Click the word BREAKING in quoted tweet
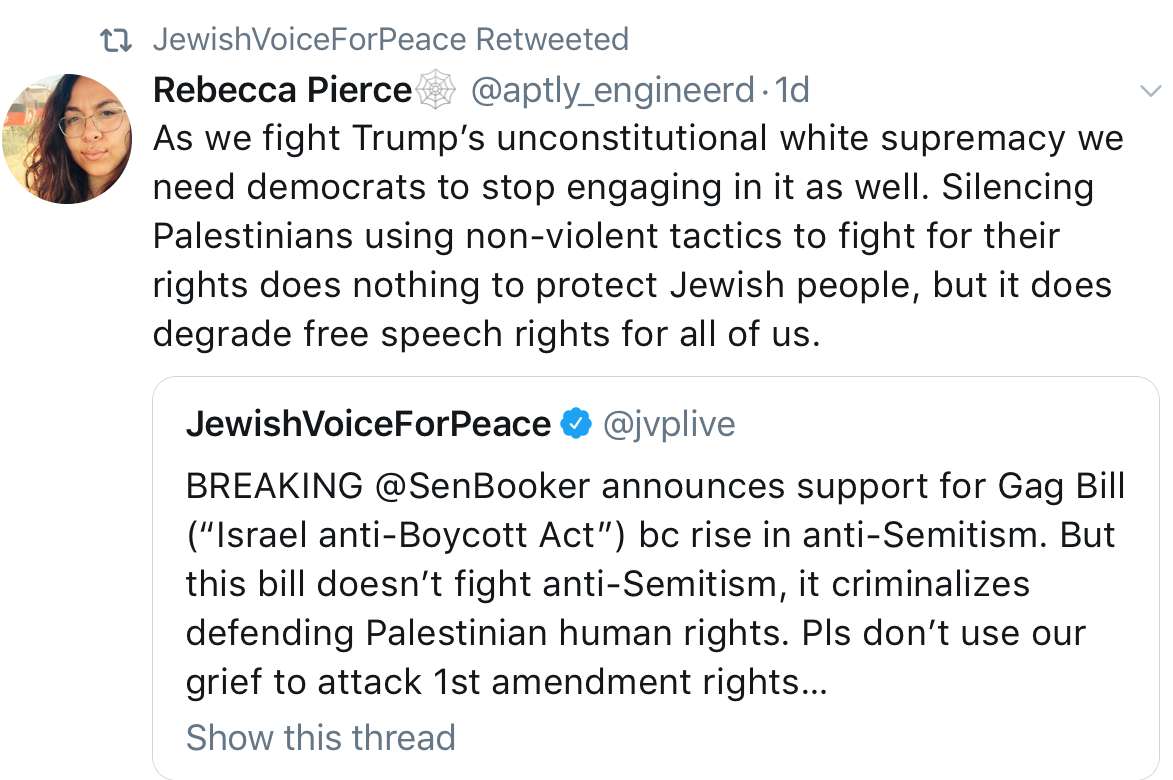 tap(275, 486)
